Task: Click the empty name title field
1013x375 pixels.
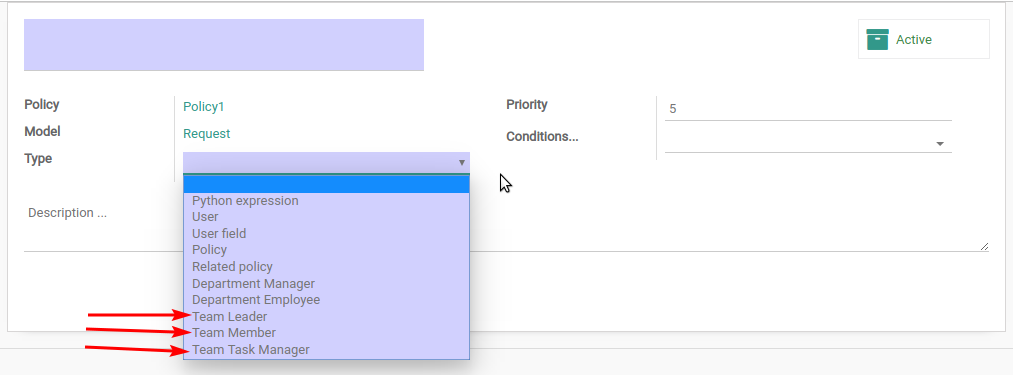Action: pos(224,45)
